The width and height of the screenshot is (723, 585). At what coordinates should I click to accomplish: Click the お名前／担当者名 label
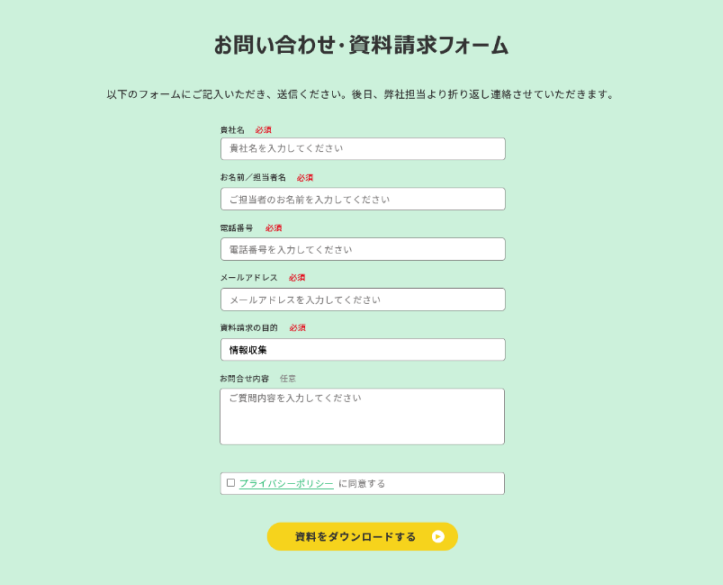(253, 178)
